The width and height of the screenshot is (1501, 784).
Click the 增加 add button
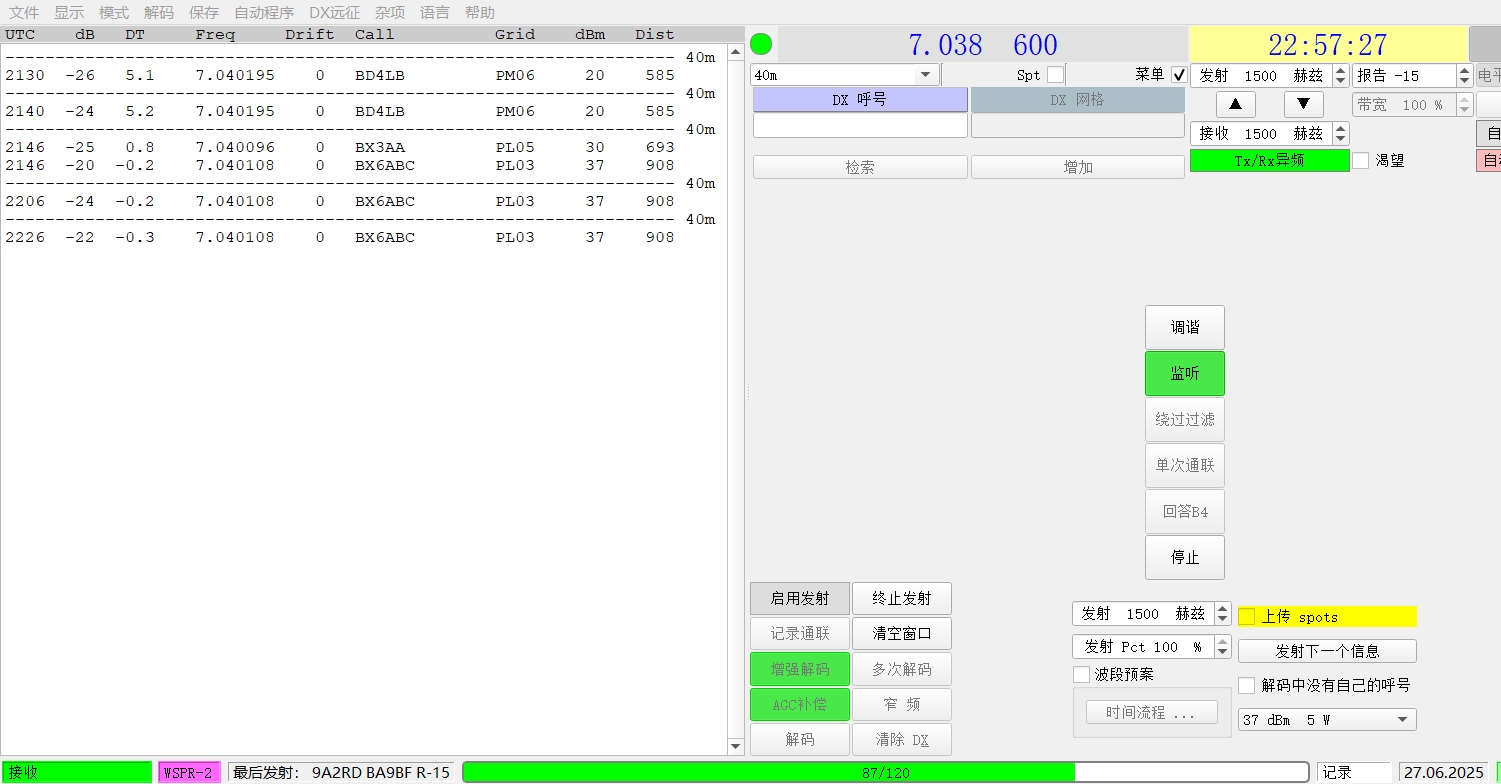click(1078, 168)
